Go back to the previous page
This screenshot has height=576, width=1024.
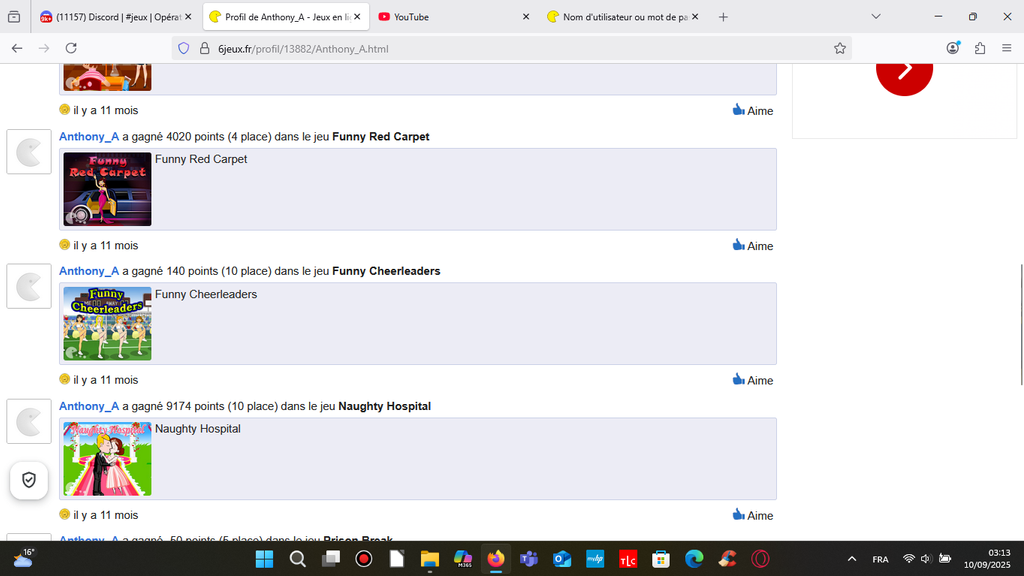pyautogui.click(x=17, y=48)
